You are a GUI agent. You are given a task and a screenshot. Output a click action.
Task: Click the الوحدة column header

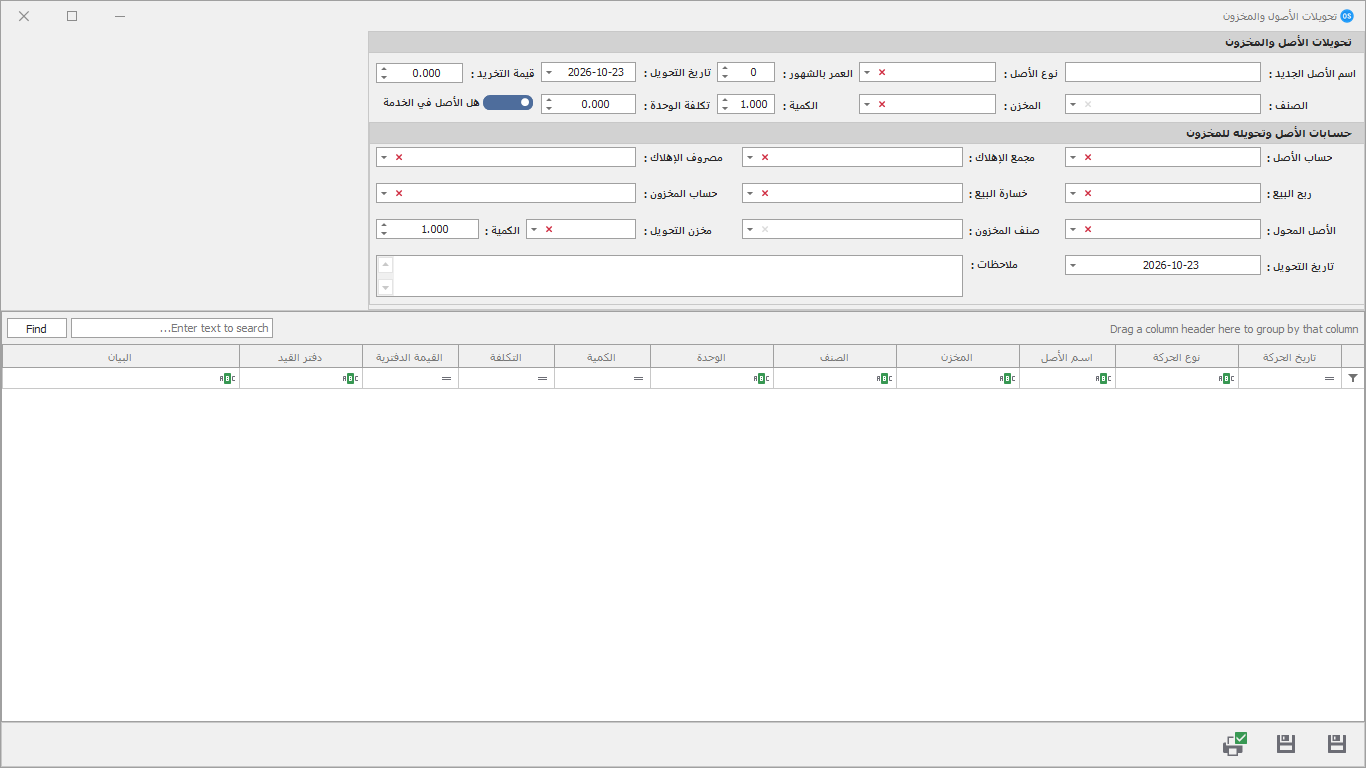tap(711, 357)
